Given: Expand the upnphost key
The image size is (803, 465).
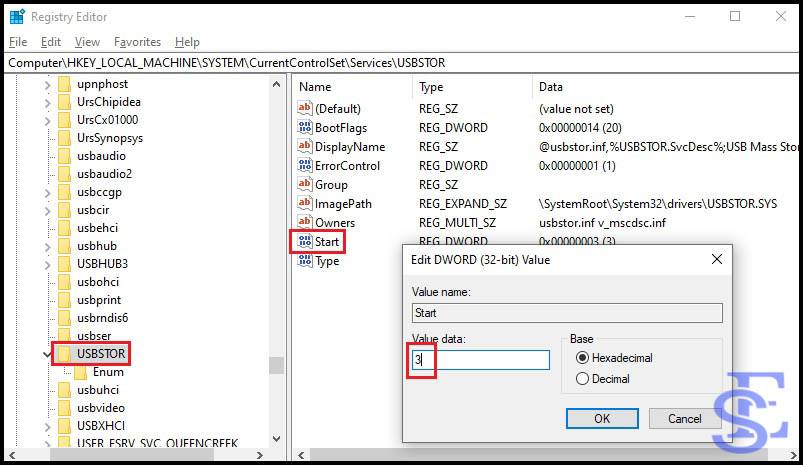Looking at the screenshot, I should click(48, 84).
